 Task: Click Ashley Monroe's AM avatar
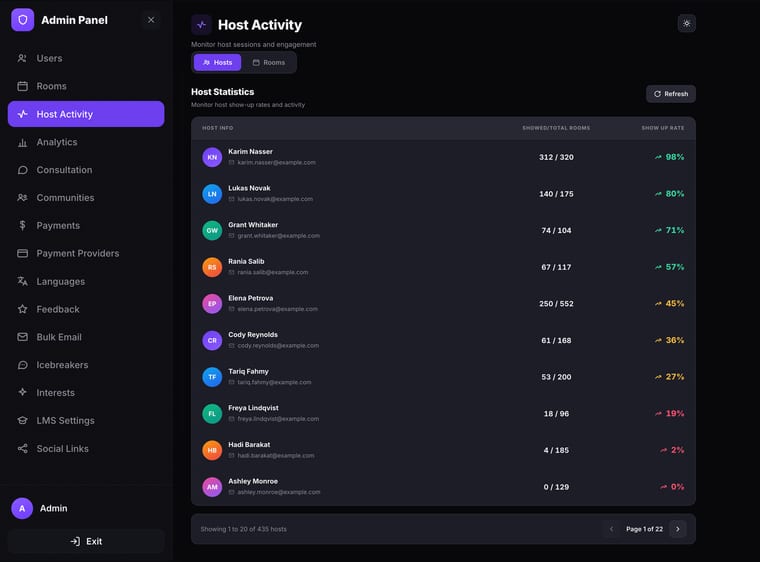coord(212,487)
